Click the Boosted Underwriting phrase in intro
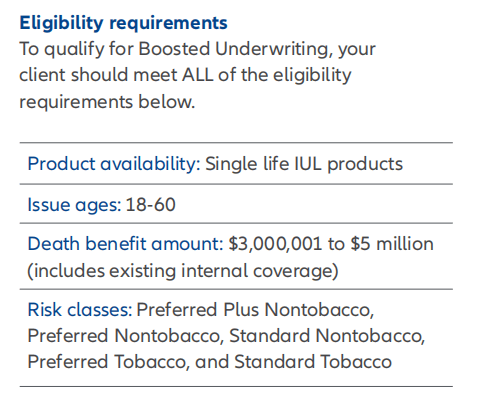This screenshot has height=412, width=477. coord(236,49)
